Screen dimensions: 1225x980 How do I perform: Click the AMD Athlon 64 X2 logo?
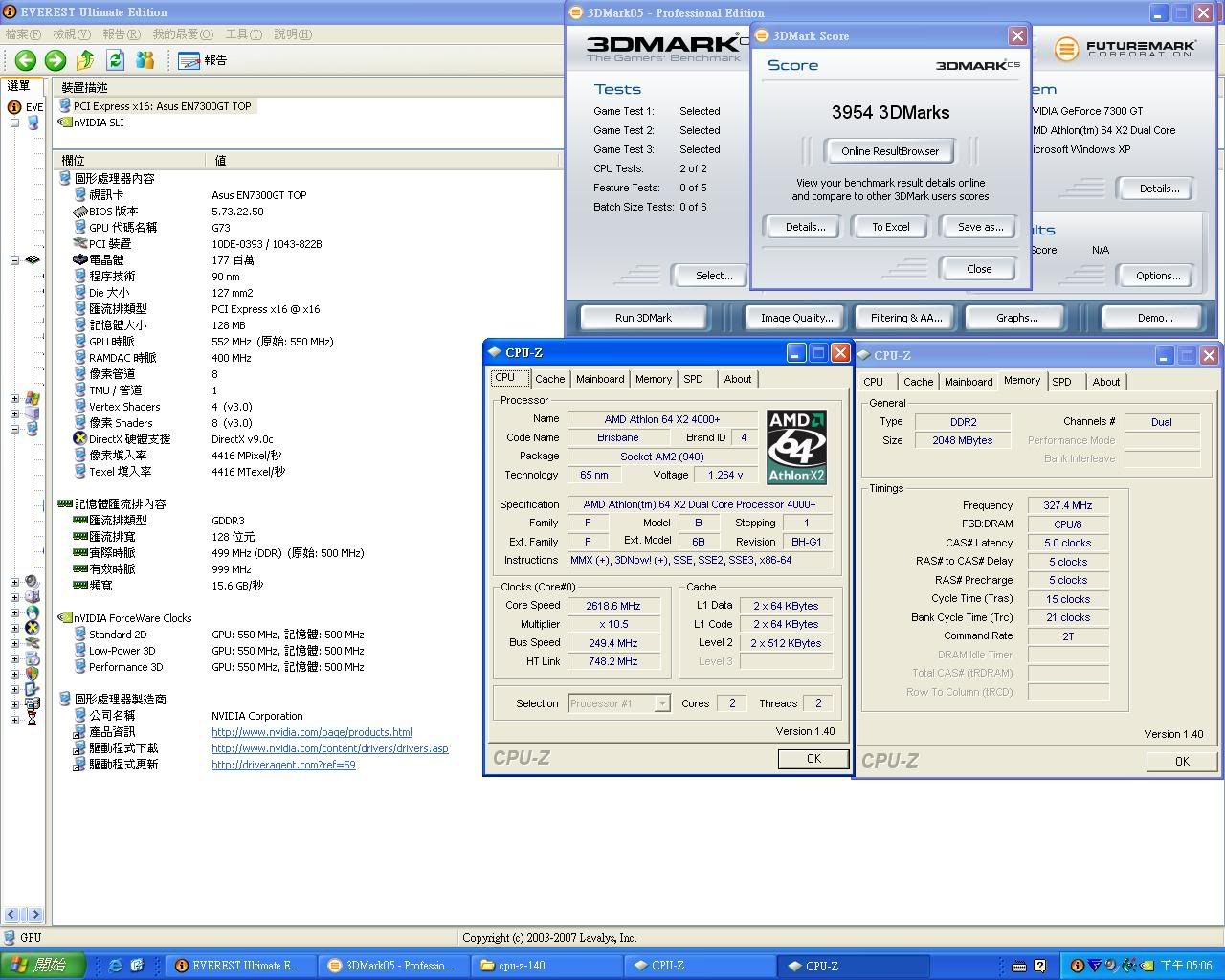[796, 447]
